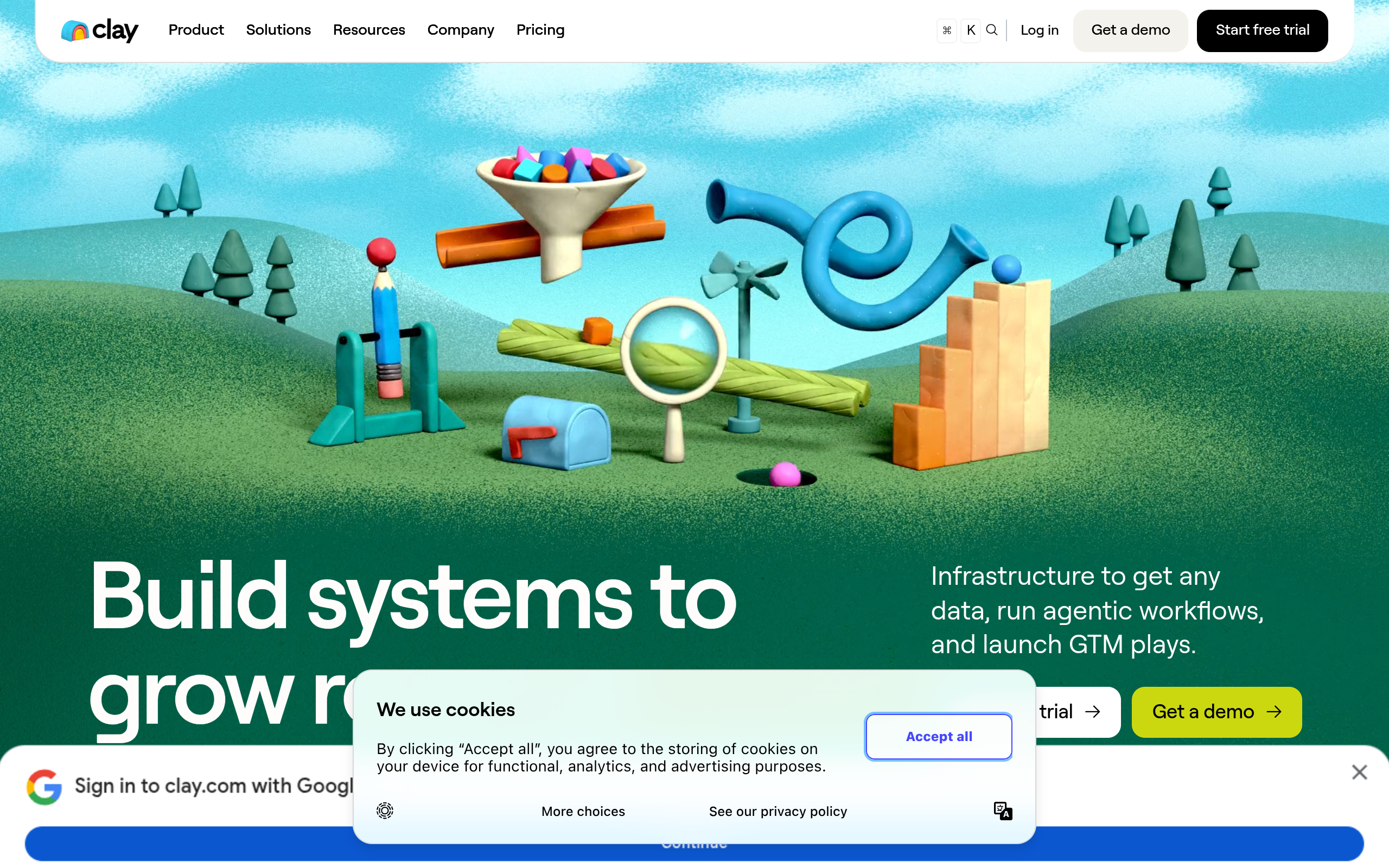The height and width of the screenshot is (868, 1389).
Task: Open See our privacy policy link
Action: pyautogui.click(x=778, y=811)
